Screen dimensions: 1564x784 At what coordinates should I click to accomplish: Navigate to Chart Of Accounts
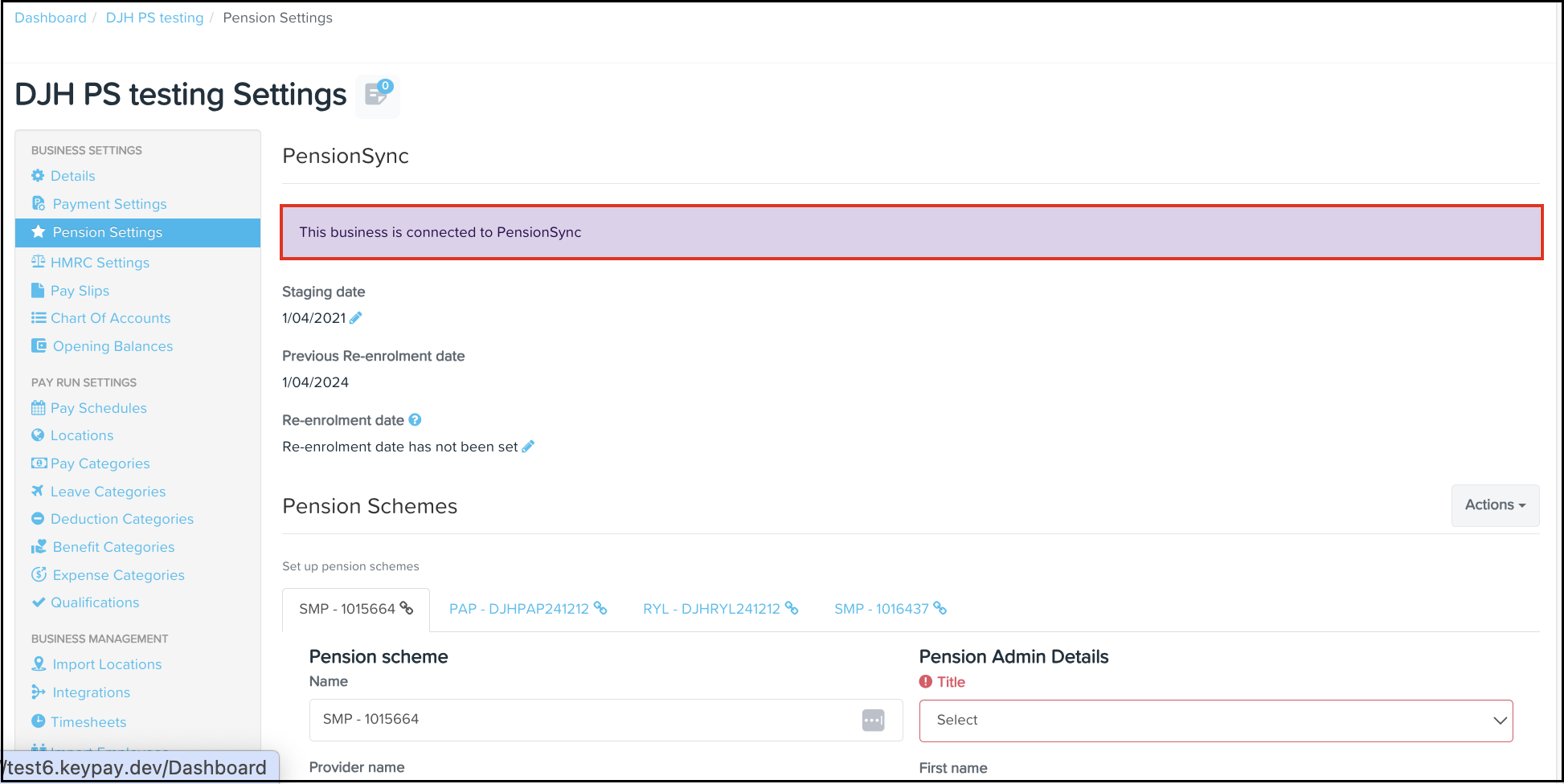tap(110, 318)
